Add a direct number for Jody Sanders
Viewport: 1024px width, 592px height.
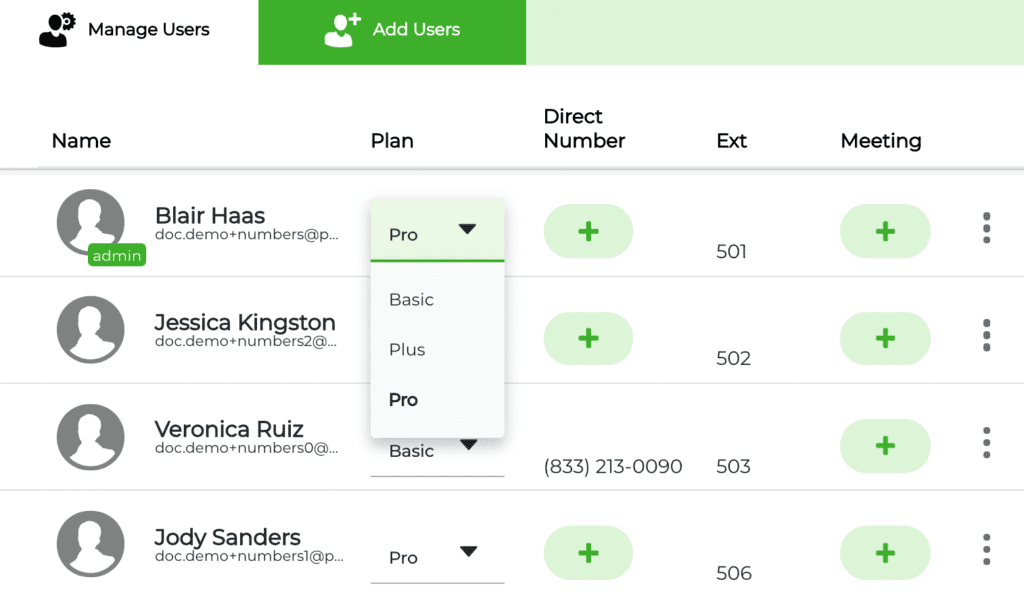[588, 553]
